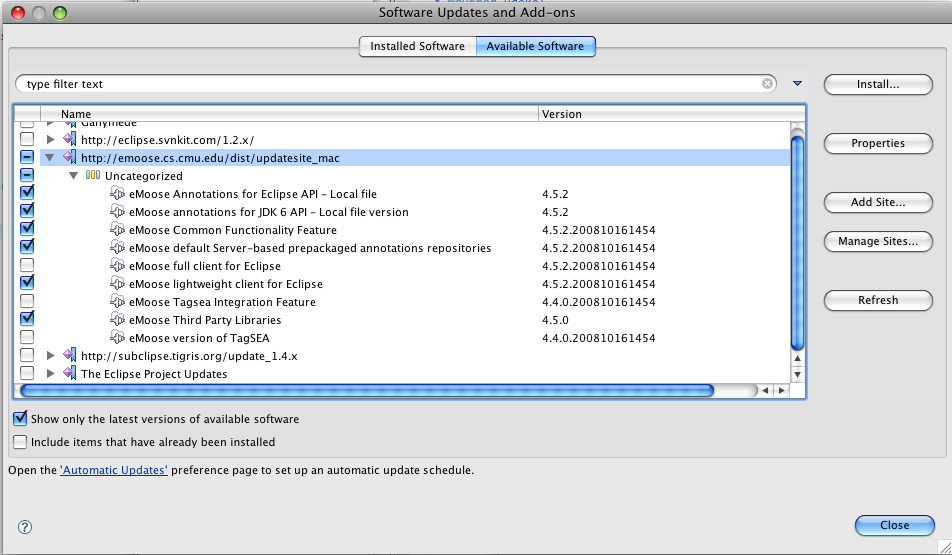The width and height of the screenshot is (952, 555).
Task: Click the horizontal scrollbar under the list
Action: point(365,391)
